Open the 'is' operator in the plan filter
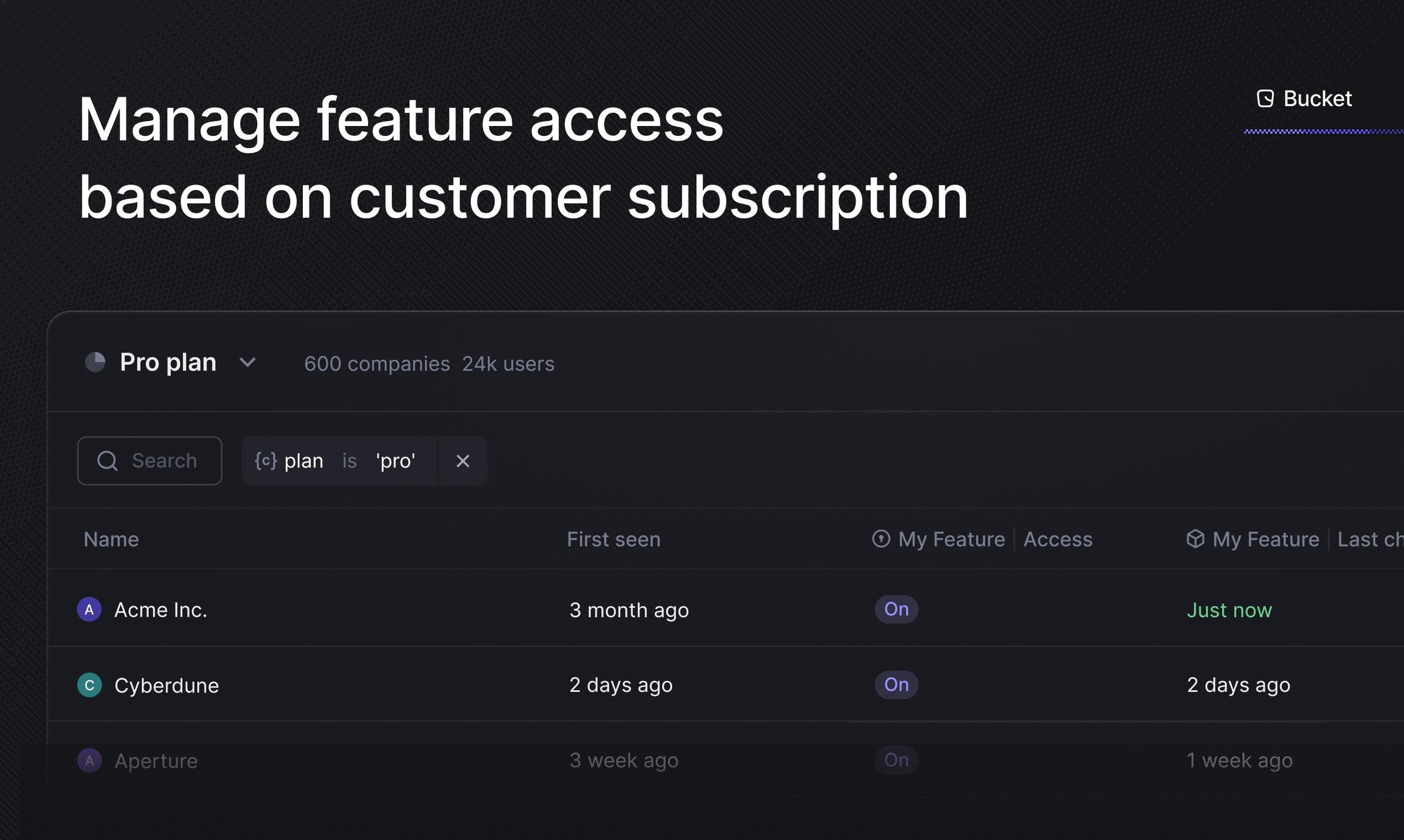 click(350, 461)
